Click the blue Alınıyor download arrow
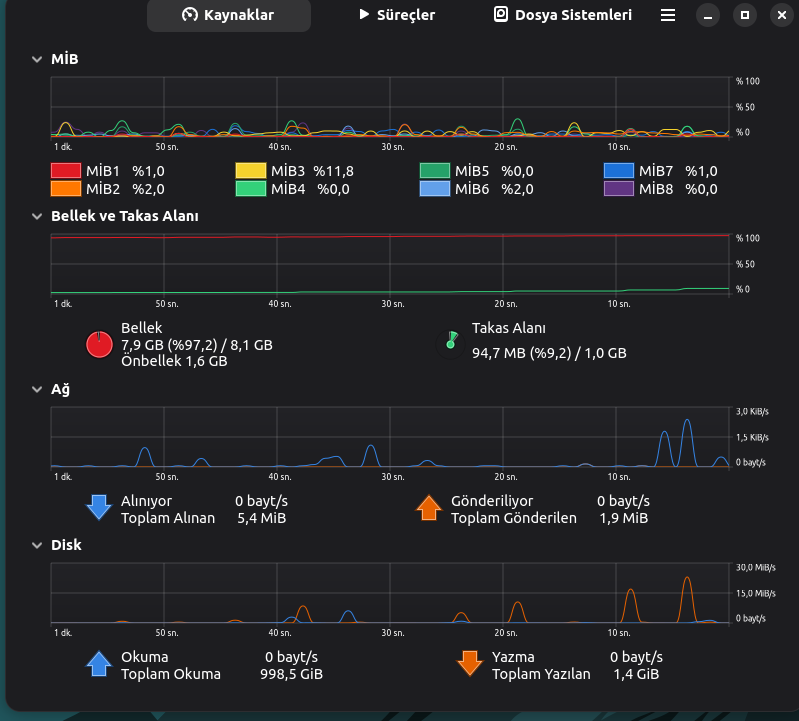 (x=99, y=508)
